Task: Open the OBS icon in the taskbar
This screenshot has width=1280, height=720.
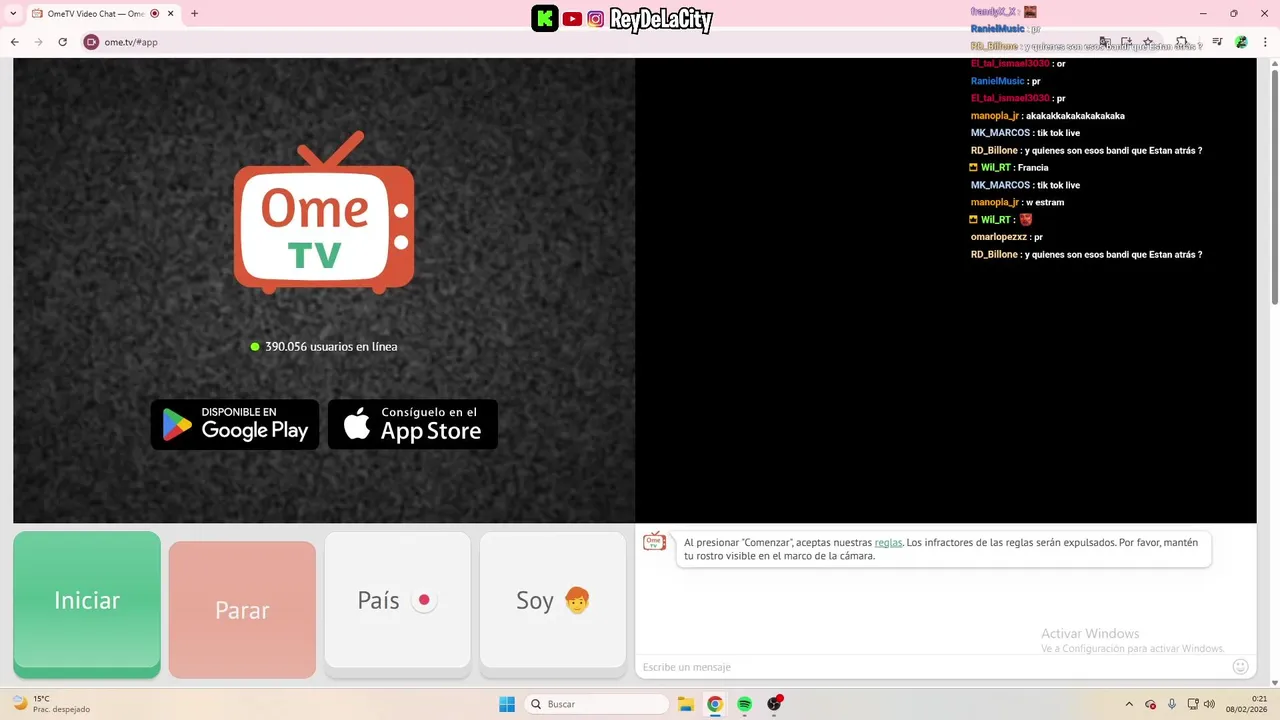Action: click(x=774, y=704)
